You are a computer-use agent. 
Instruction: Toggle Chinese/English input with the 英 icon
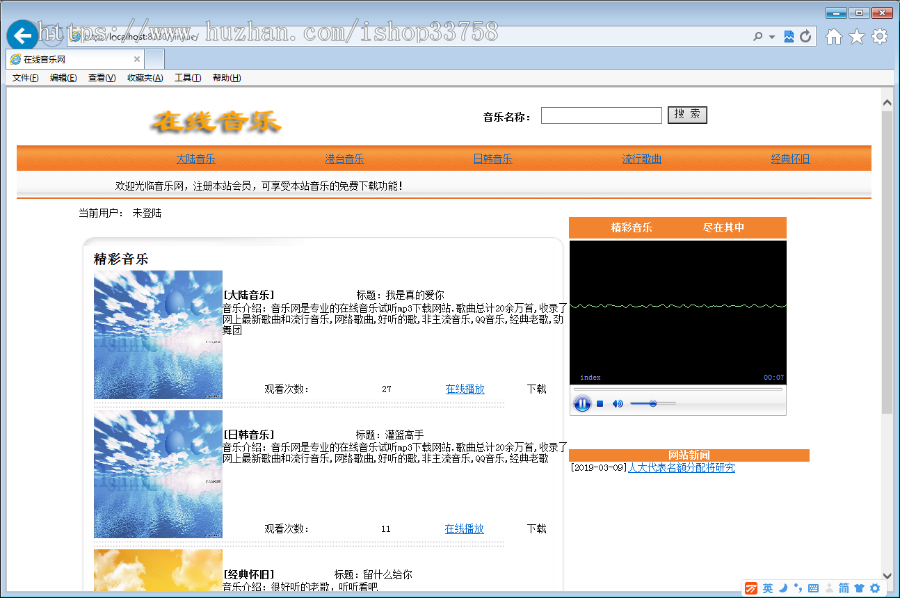click(769, 588)
